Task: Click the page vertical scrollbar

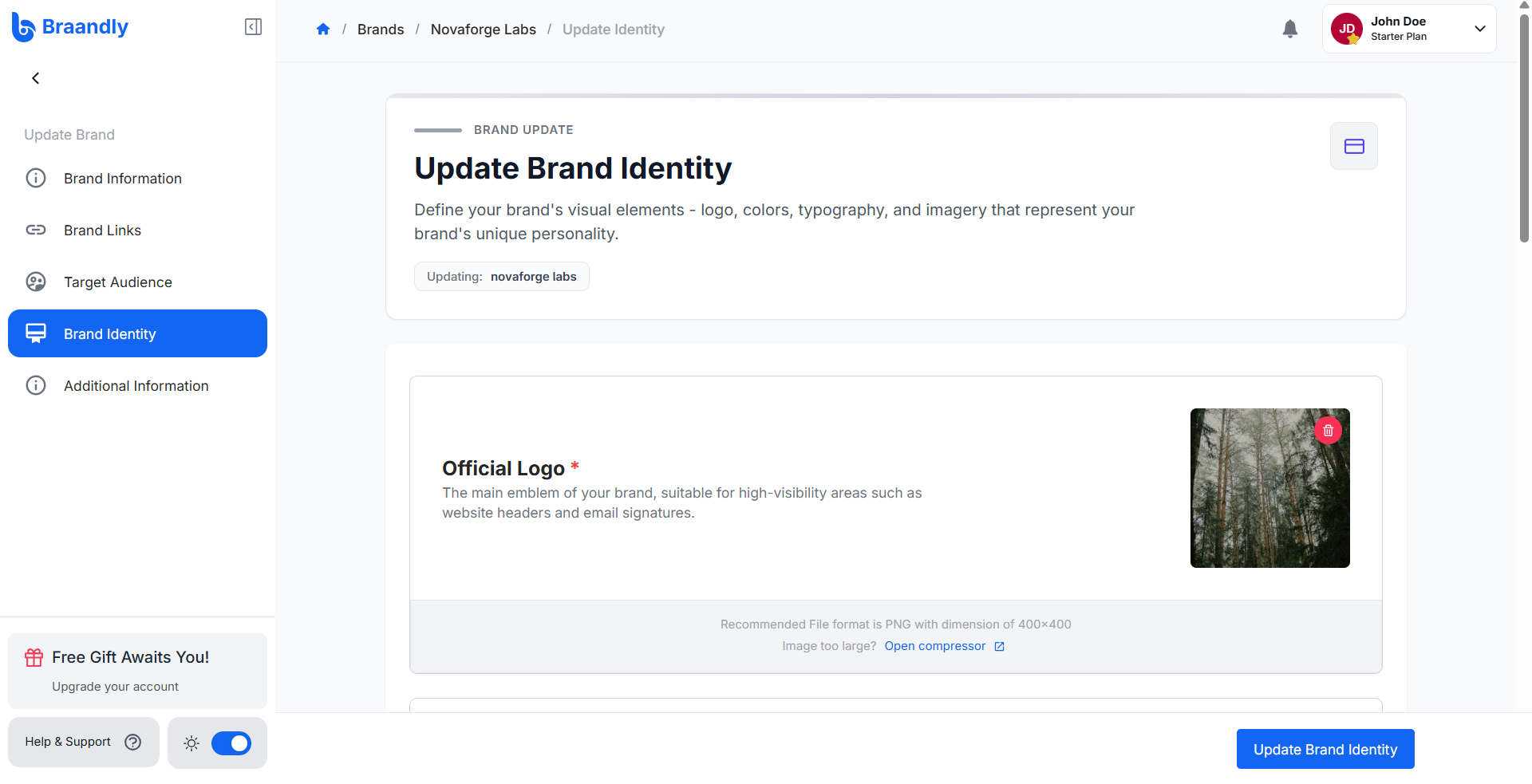Action: [1524, 128]
